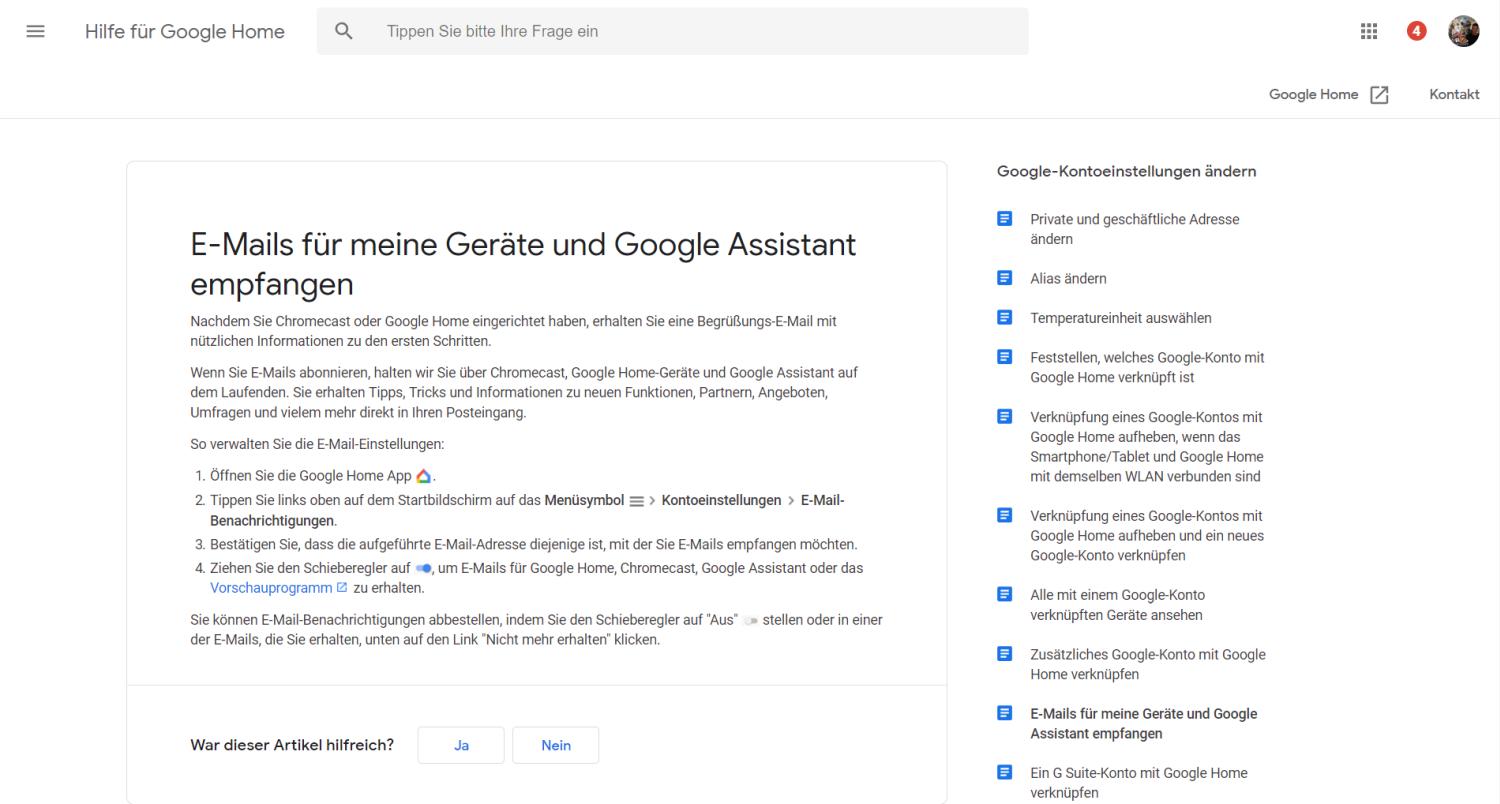Click the Google Home app icon in step 1
The width and height of the screenshot is (1500, 804).
(424, 476)
